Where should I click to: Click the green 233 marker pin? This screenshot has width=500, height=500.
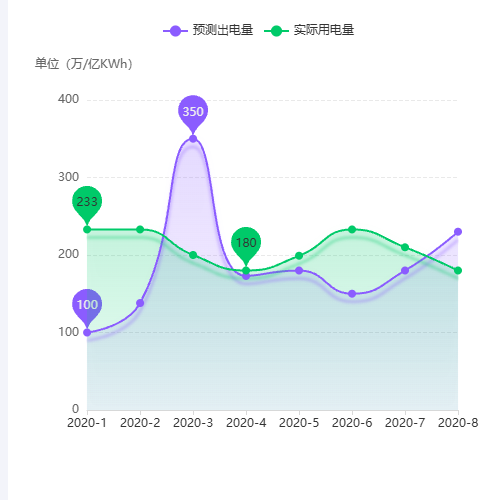87,204
